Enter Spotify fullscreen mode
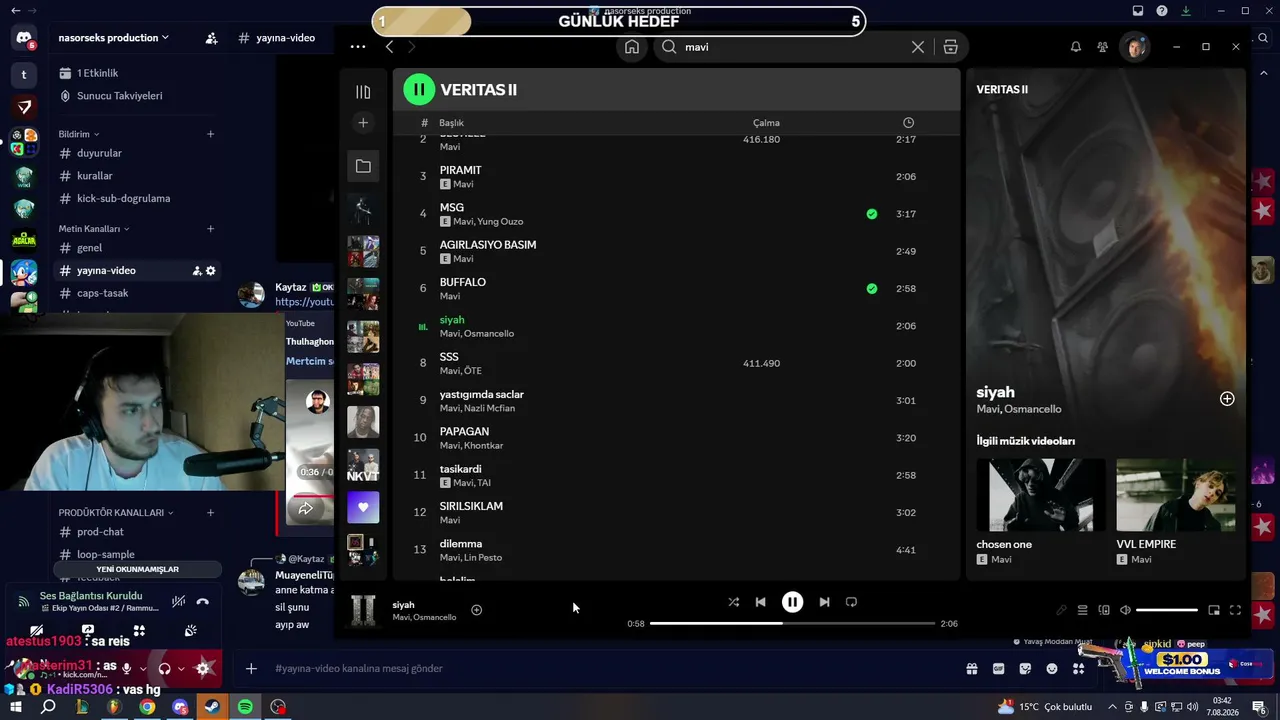Image resolution: width=1280 pixels, height=720 pixels. (x=1235, y=610)
